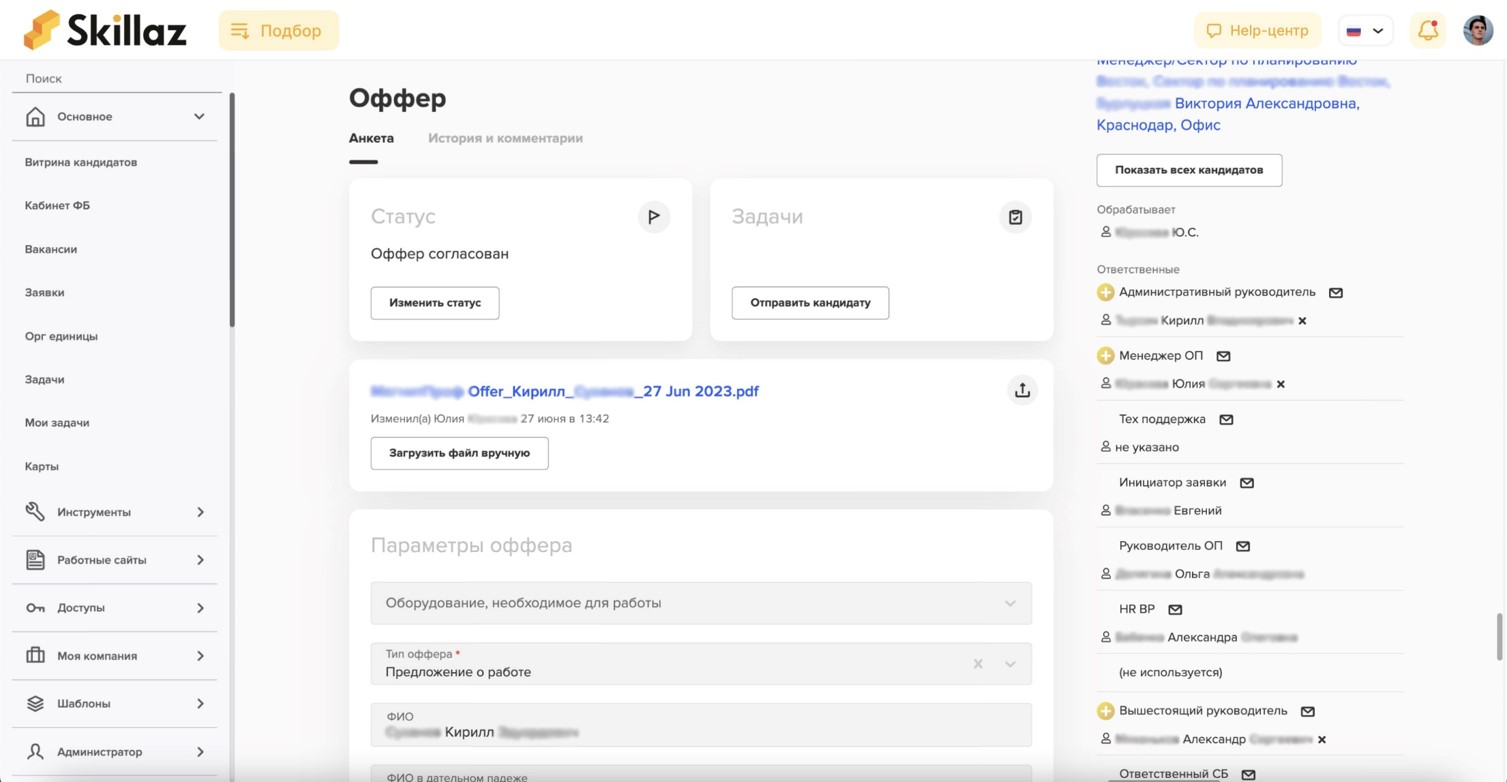The width and height of the screenshot is (1507, 782).
Task: Remove Юлия from Менеджер ОП
Action: pos(1280,384)
